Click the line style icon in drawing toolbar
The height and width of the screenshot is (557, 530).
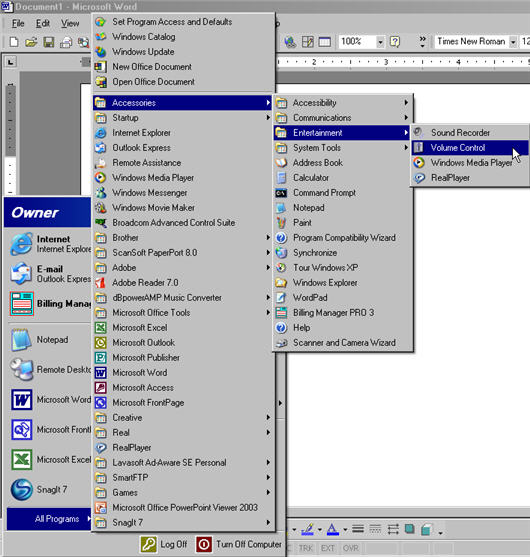tap(358, 529)
